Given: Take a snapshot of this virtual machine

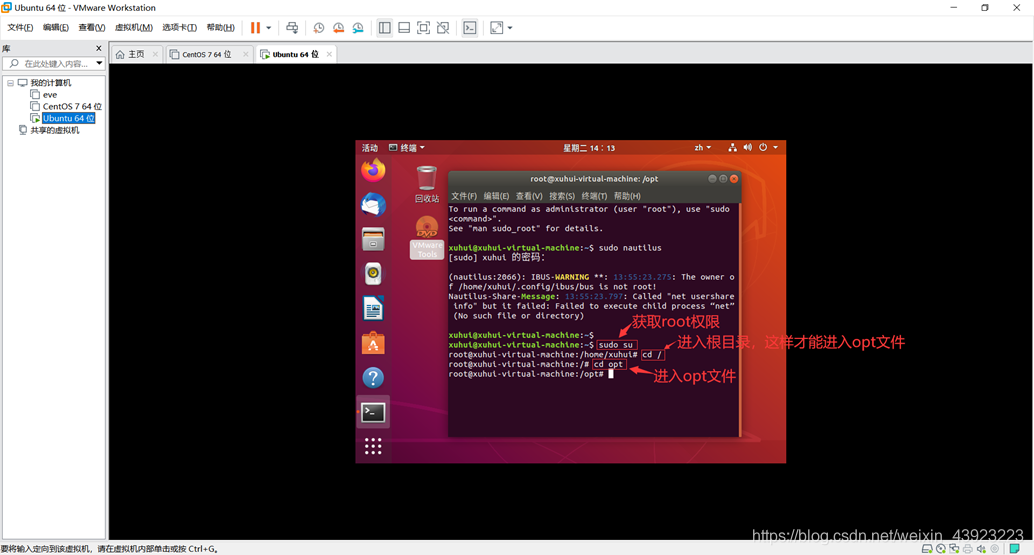Looking at the screenshot, I should 319,28.
